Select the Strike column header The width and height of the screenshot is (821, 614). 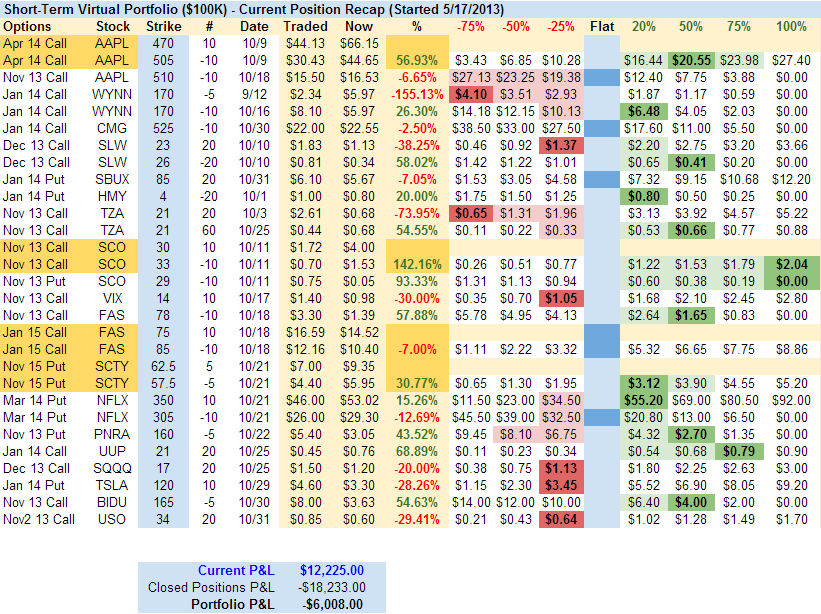coord(163,25)
